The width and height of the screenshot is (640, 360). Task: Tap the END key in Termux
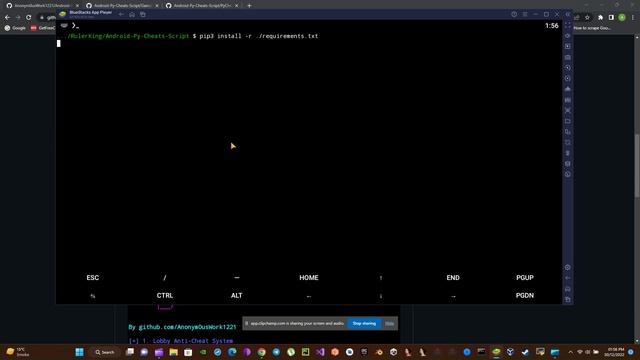point(453,278)
